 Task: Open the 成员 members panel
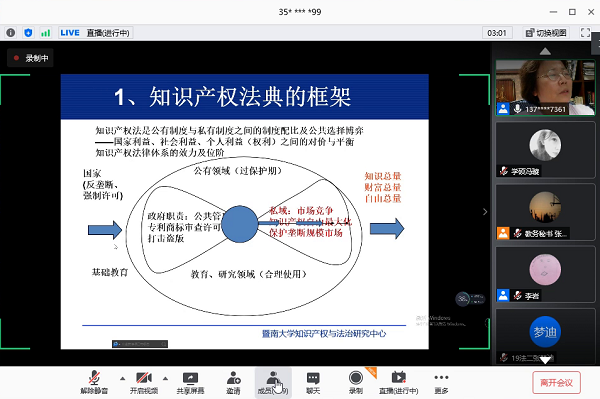click(x=273, y=383)
